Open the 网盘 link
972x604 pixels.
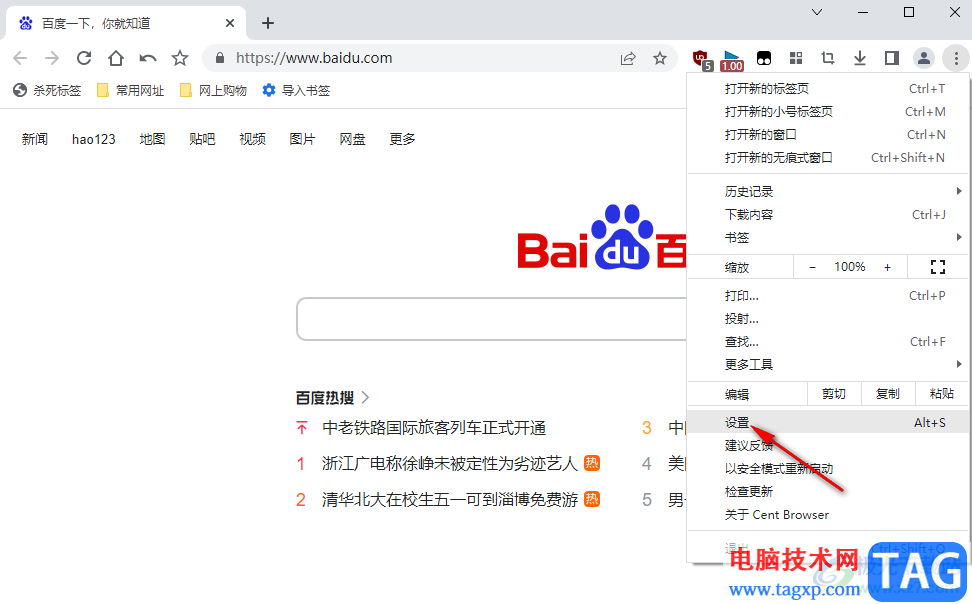352,139
